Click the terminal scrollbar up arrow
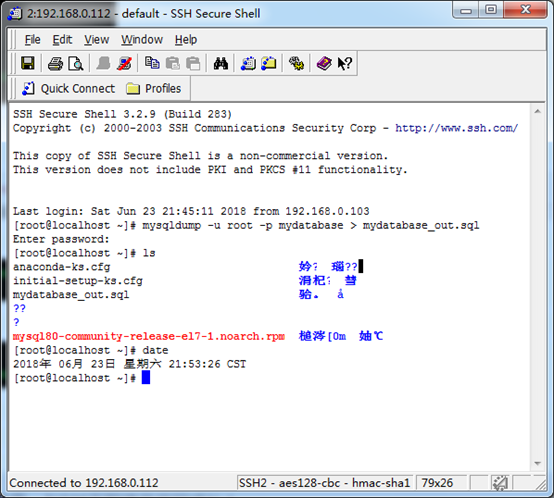 pos(537,112)
